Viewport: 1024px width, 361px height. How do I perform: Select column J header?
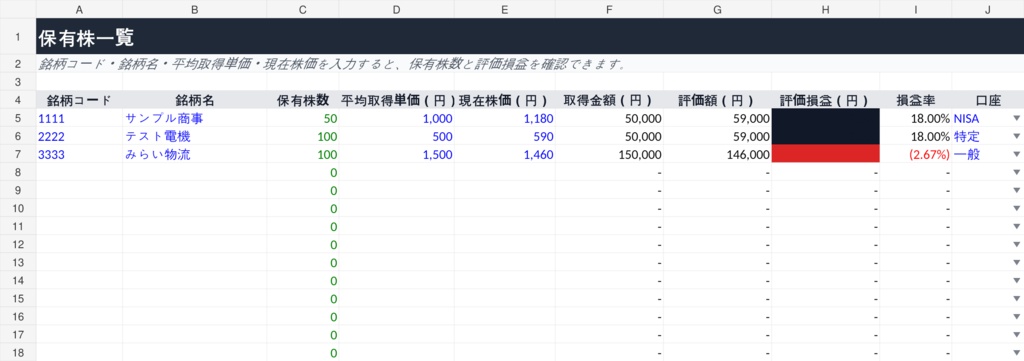tap(987, 9)
